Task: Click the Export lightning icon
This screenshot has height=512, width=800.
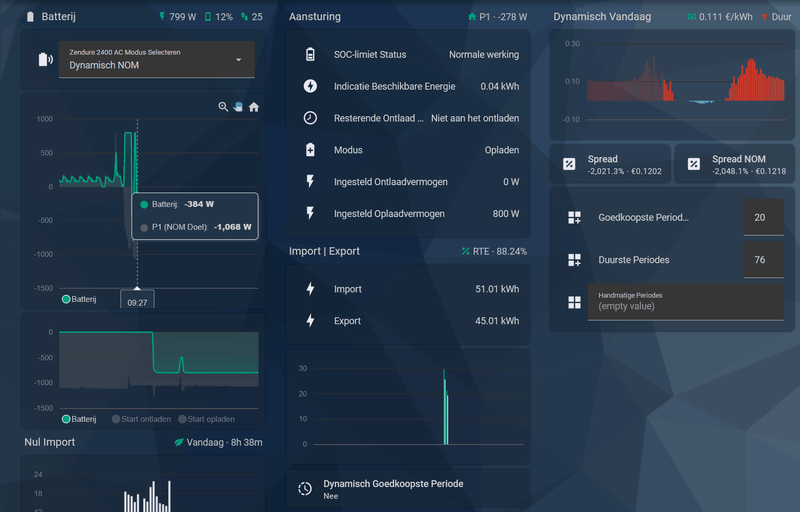Action: (310, 321)
